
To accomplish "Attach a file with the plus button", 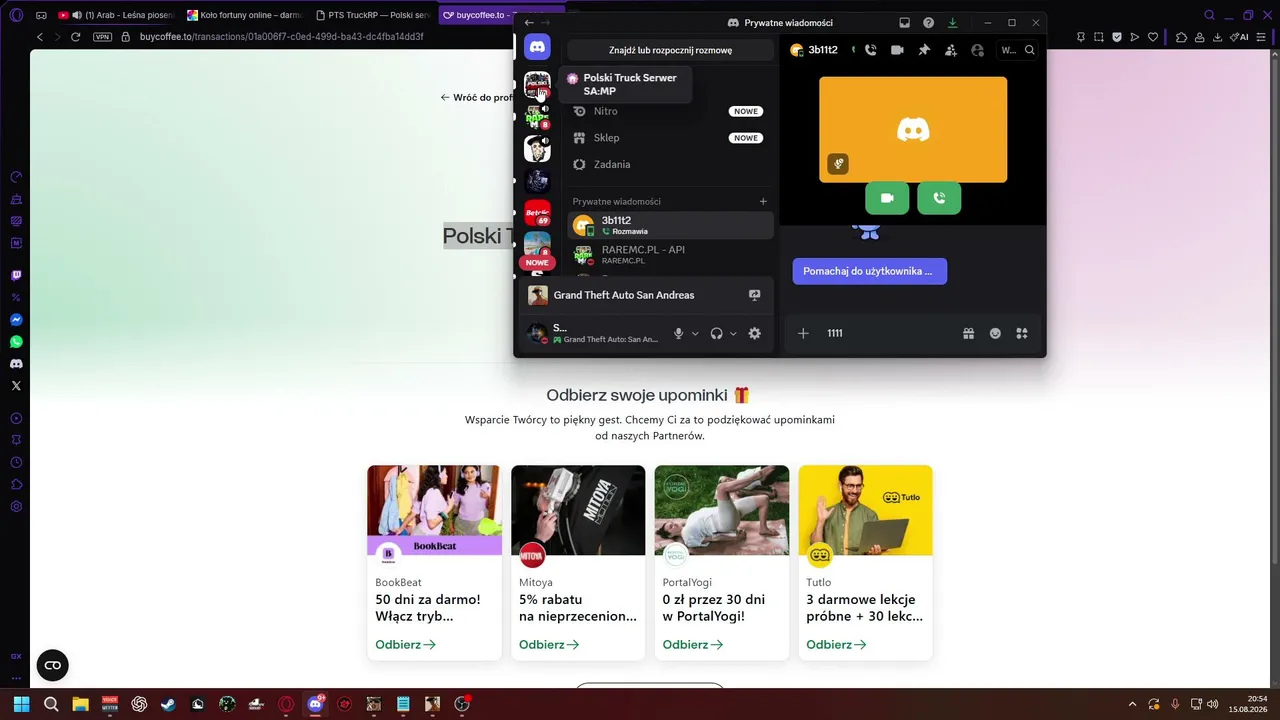I will coord(803,334).
